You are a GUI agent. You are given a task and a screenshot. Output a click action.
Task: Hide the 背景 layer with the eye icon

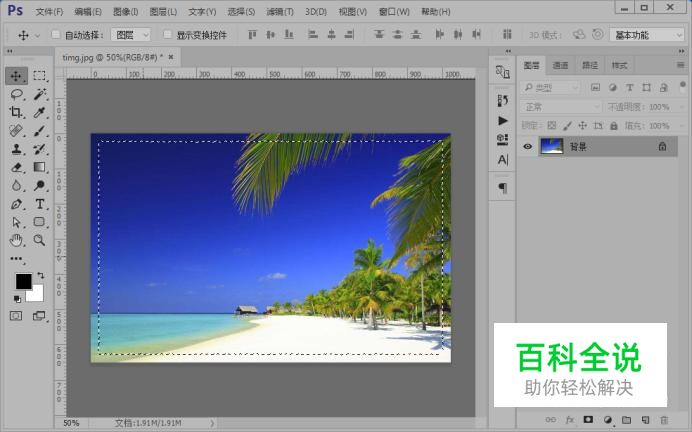pyautogui.click(x=528, y=146)
